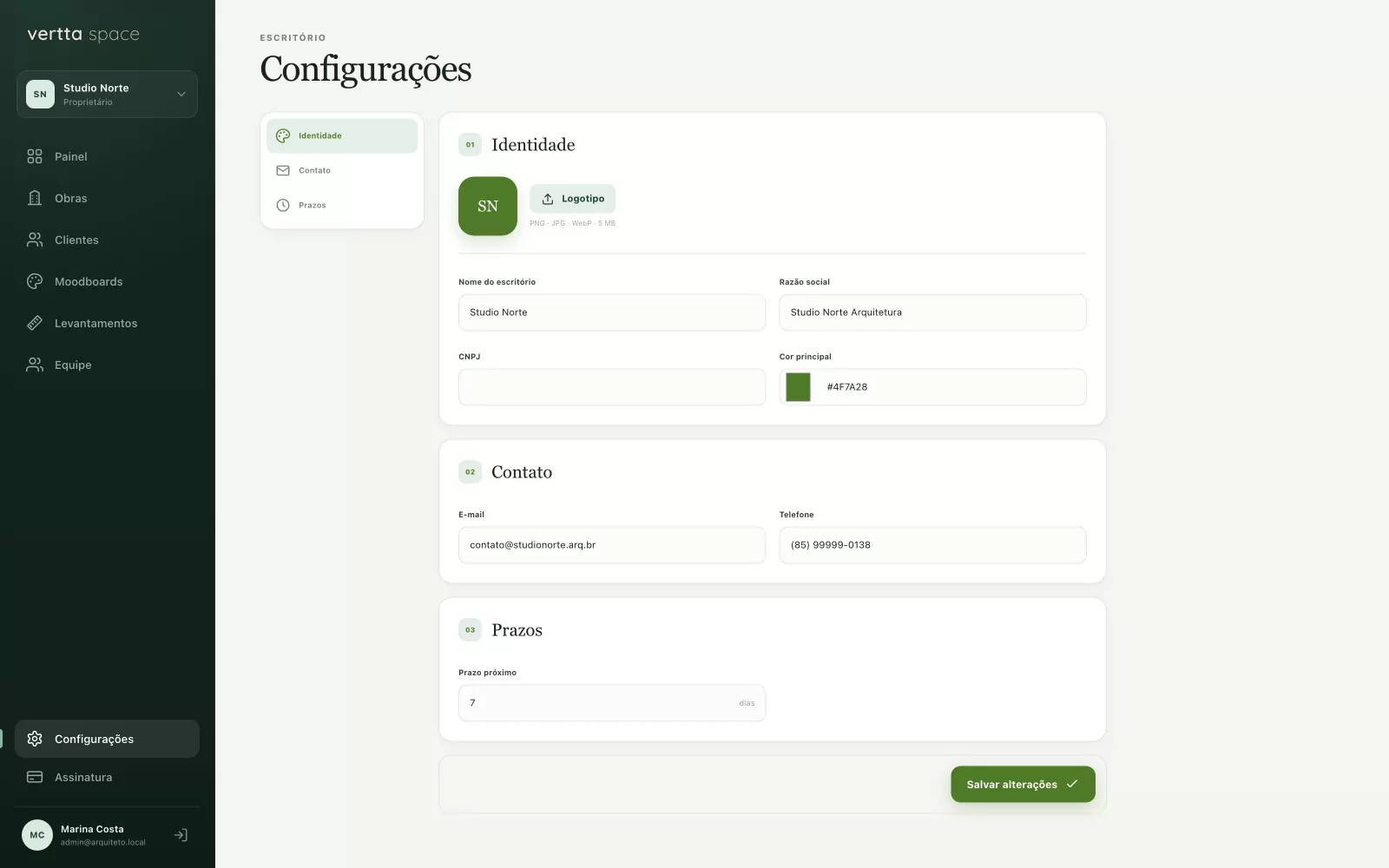Click the clock icon in the Prazos tab
The height and width of the screenshot is (868, 1389).
283,205
